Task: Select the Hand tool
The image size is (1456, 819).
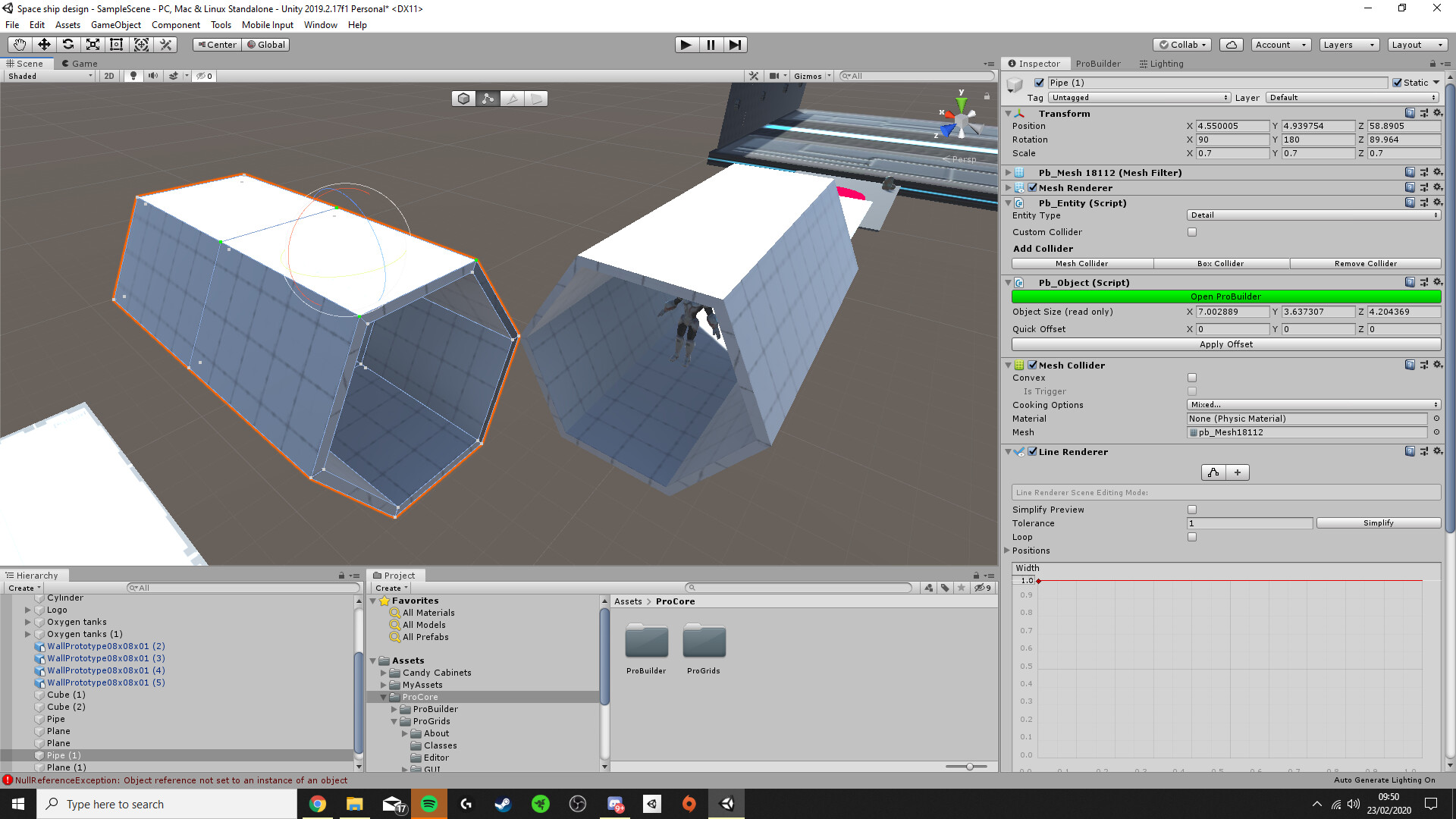Action: [18, 44]
